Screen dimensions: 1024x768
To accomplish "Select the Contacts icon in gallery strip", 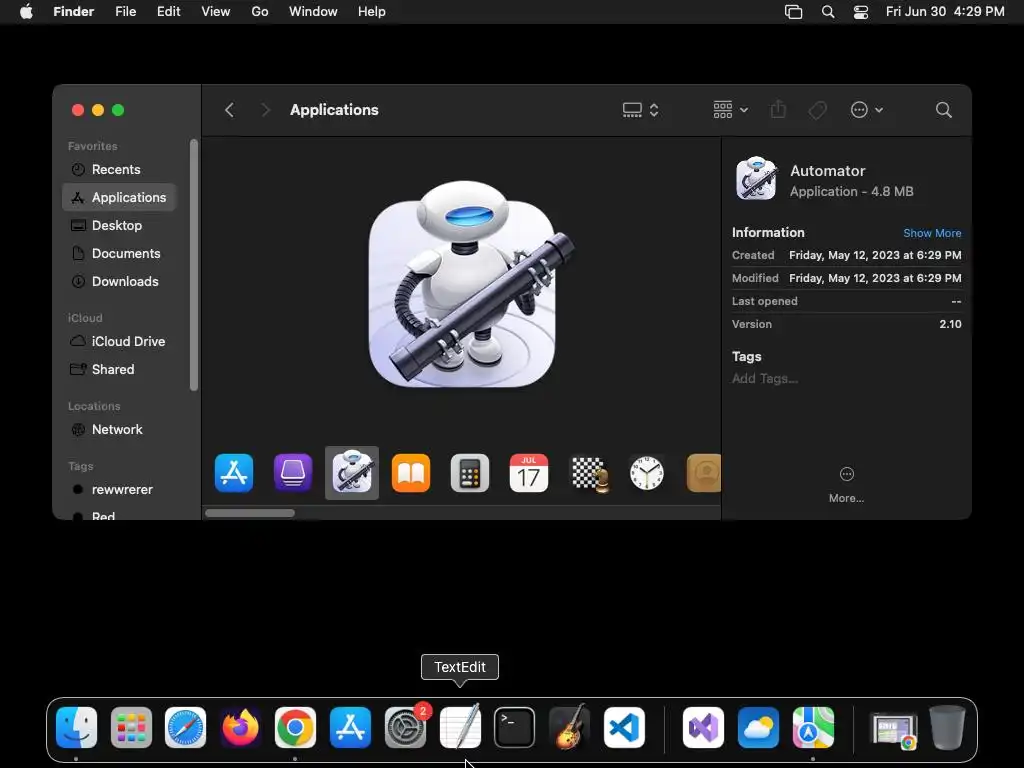I will pyautogui.click(x=704, y=473).
